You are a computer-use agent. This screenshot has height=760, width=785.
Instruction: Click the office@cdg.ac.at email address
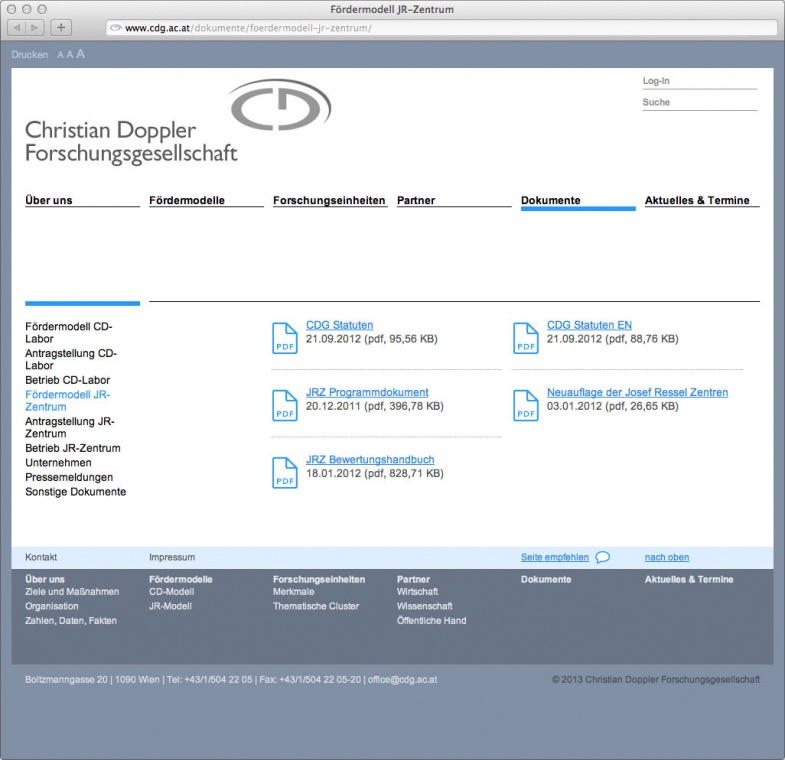click(x=403, y=680)
